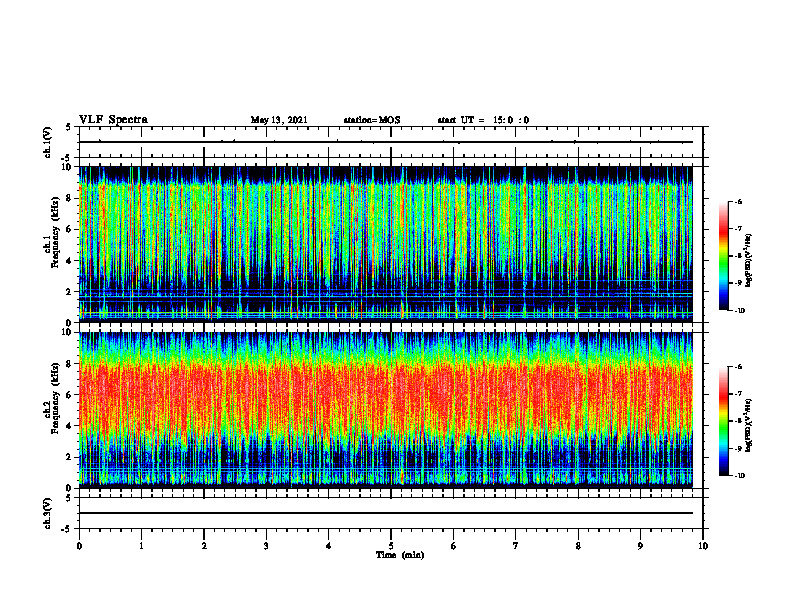Click time axis tick label "9"
792x612 pixels.
640,546
